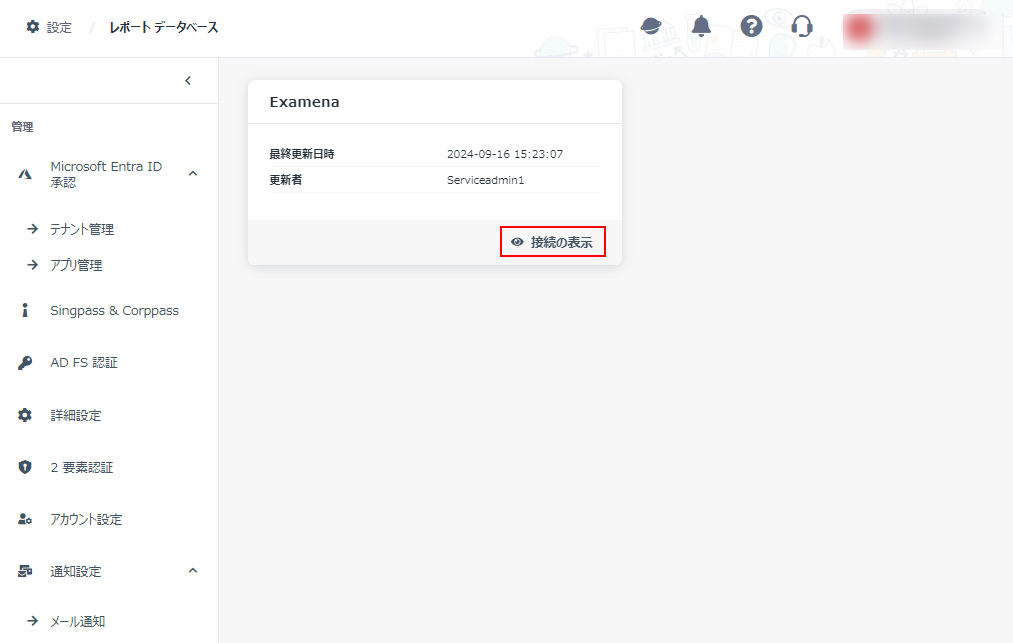1013x643 pixels.
Task: Click the planet icon in header
Action: (x=651, y=26)
